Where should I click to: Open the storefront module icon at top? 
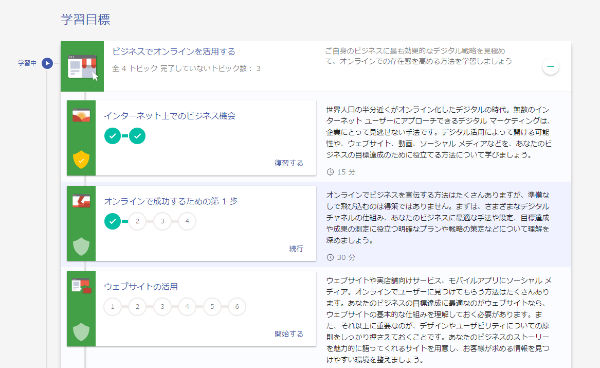click(83, 67)
